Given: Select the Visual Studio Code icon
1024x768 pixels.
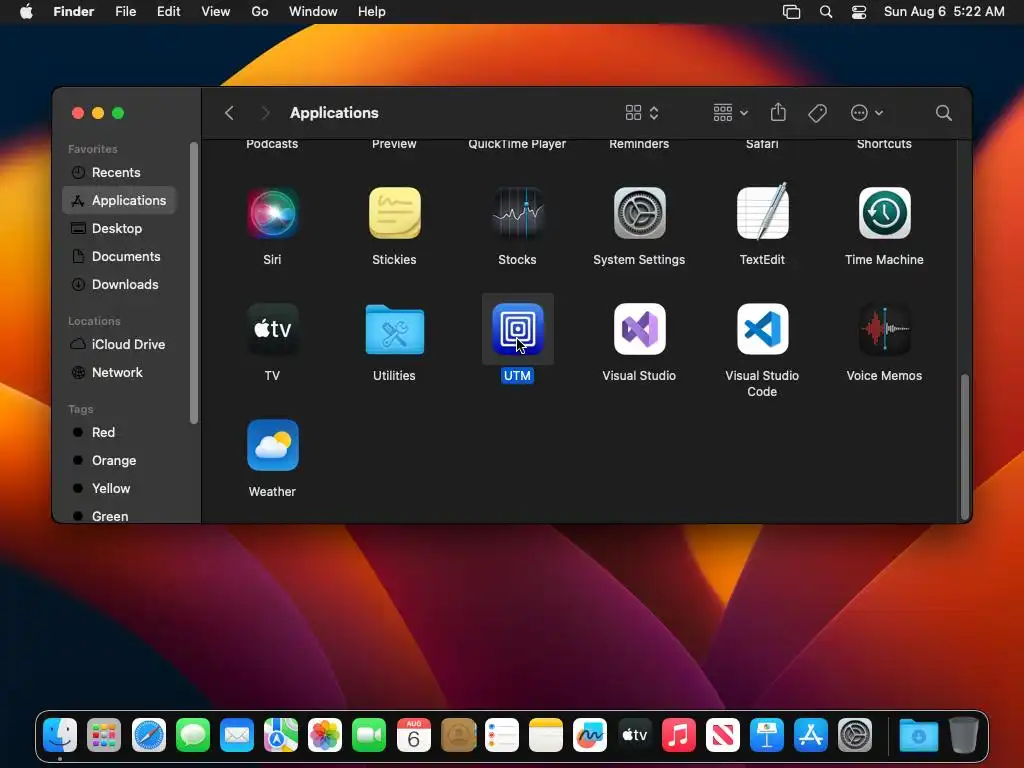Looking at the screenshot, I should (762, 329).
